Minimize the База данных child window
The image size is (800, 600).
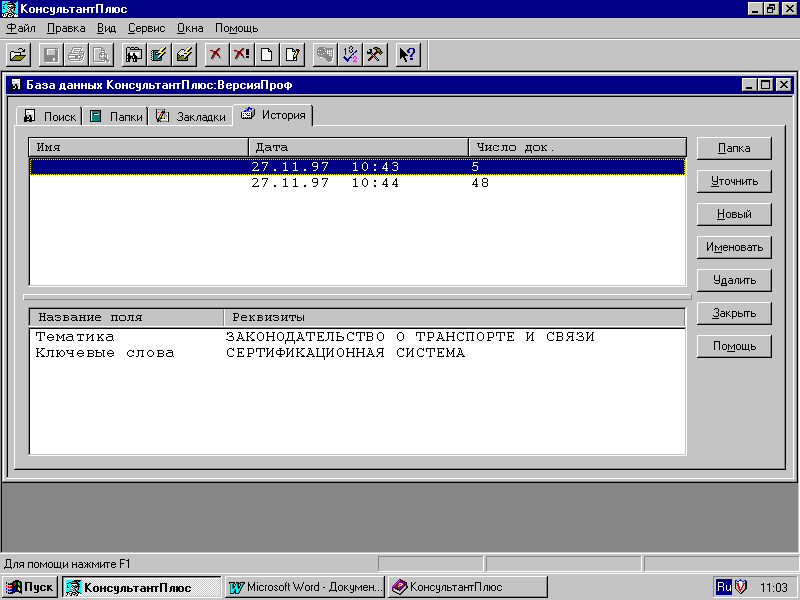pyautogui.click(x=748, y=85)
